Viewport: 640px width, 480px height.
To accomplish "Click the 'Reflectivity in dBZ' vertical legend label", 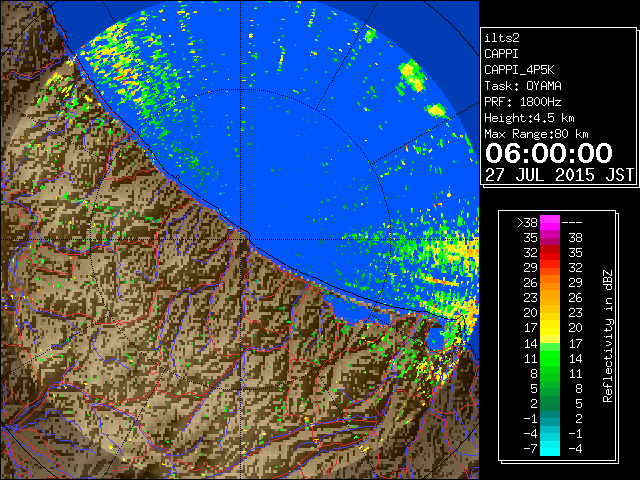I will click(607, 336).
